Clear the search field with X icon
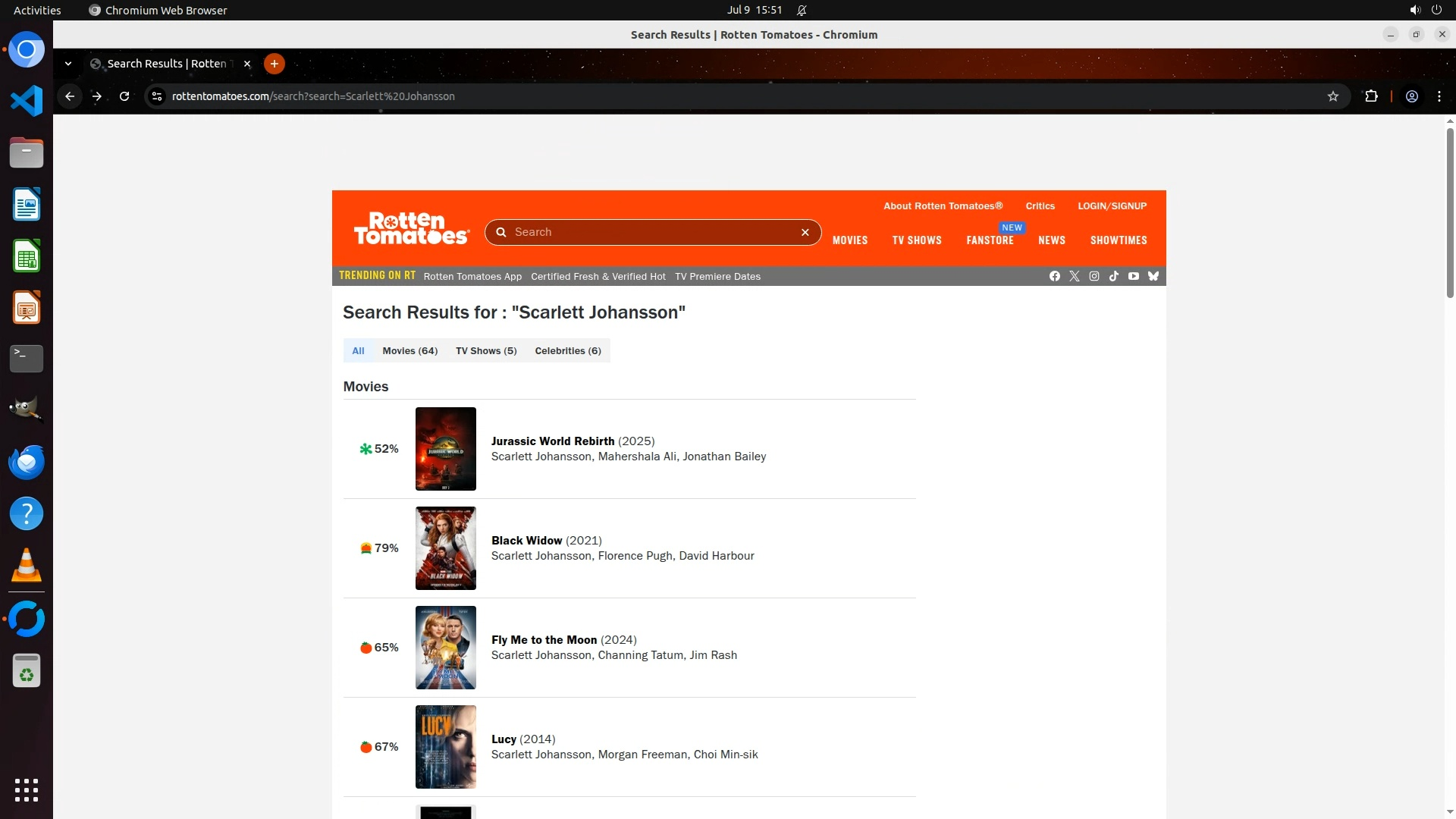 click(805, 232)
